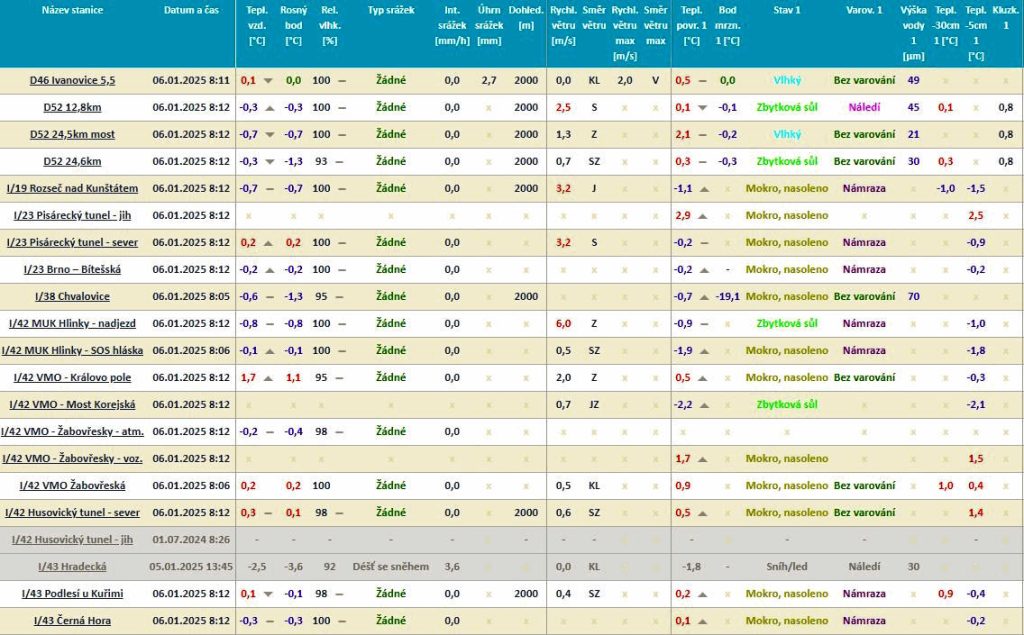Go to the D52 24,5km most station
The image size is (1024, 635).
72,135
